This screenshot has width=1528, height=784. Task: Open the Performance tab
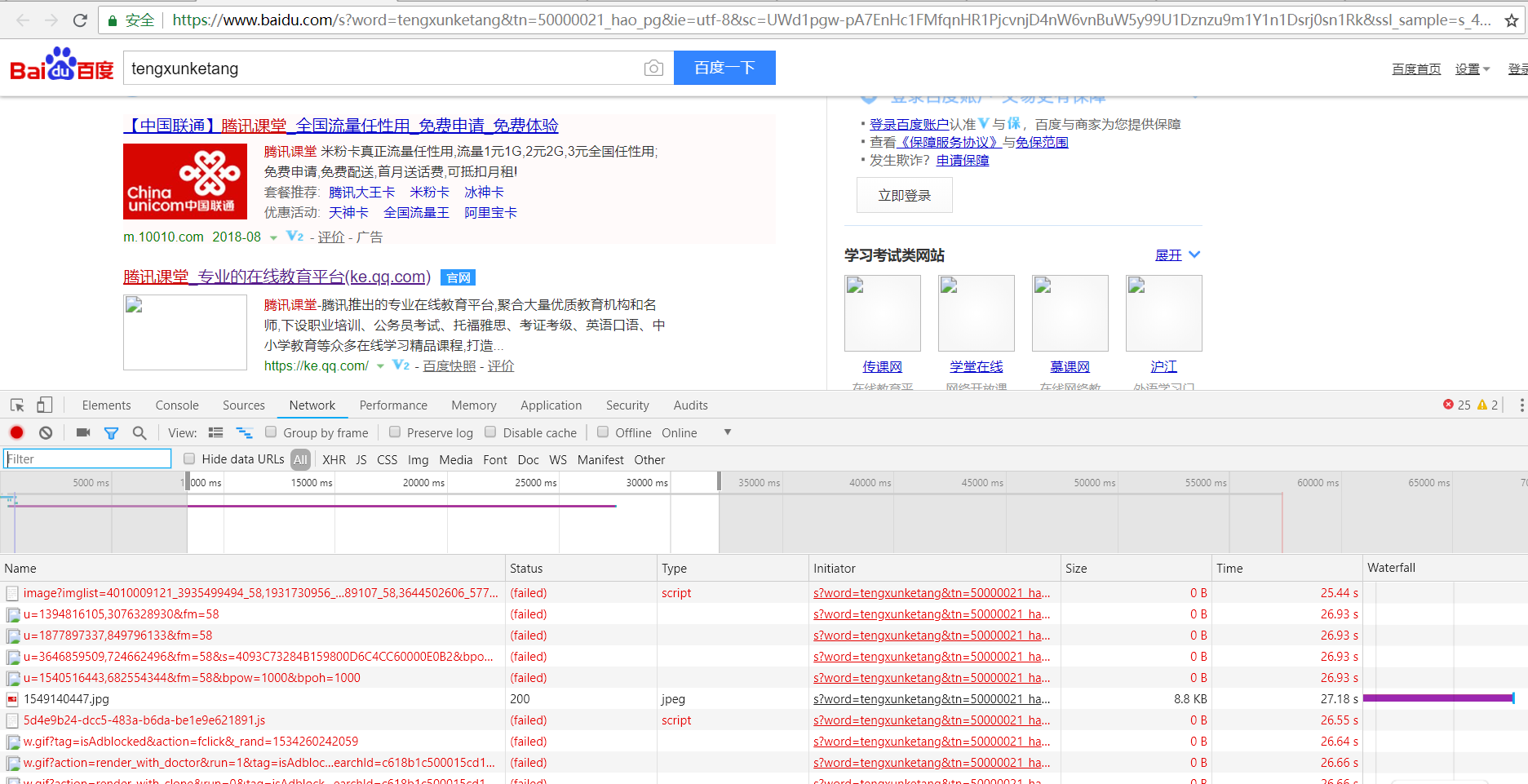393,405
